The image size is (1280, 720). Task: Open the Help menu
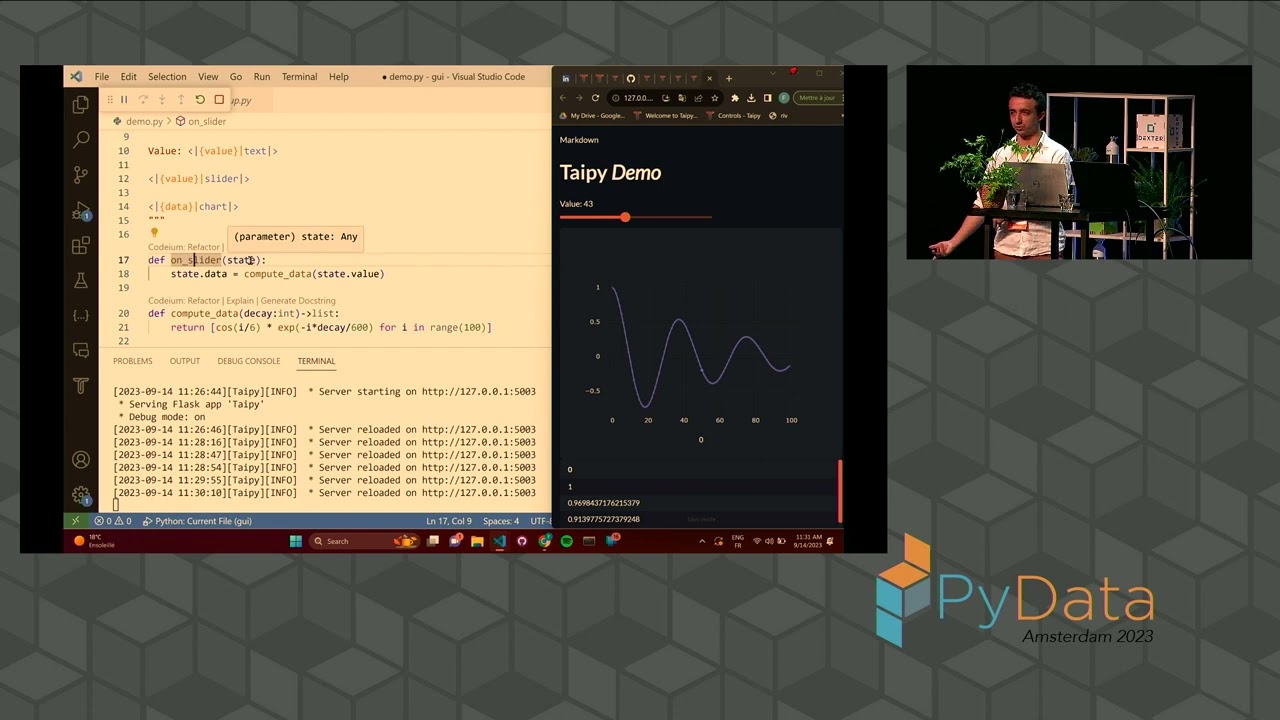click(339, 77)
